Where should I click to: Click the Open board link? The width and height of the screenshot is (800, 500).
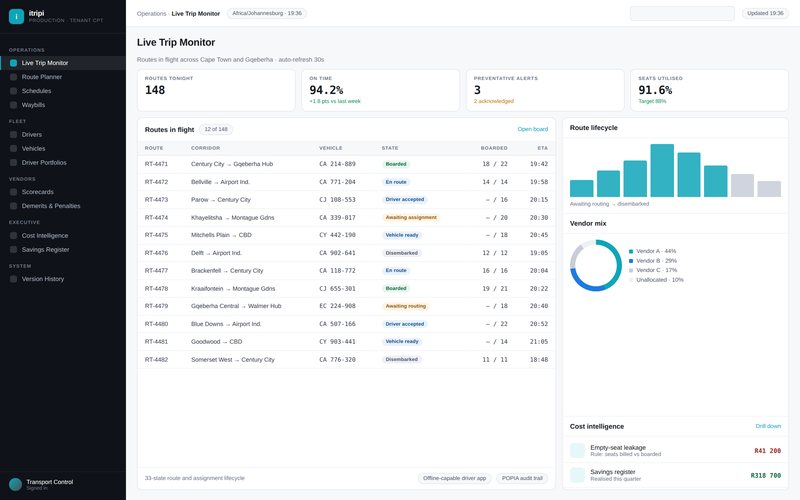point(533,129)
